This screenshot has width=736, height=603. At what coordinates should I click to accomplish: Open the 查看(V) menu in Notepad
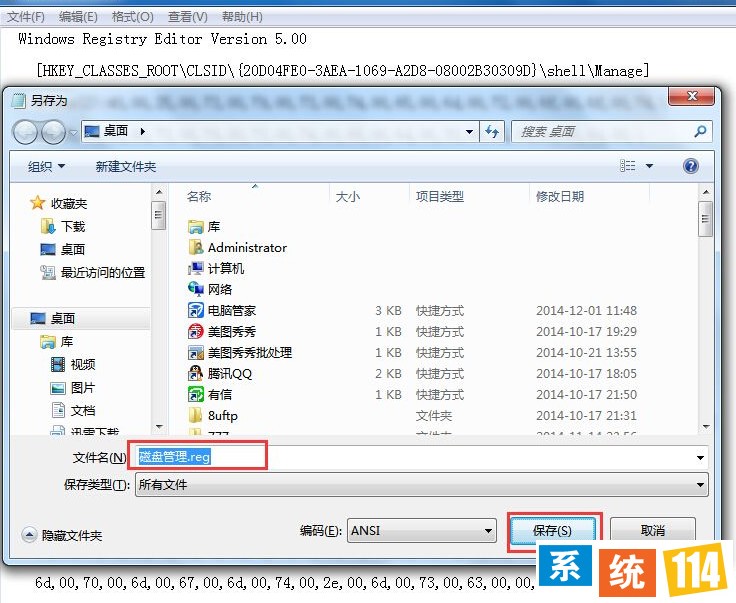188,17
